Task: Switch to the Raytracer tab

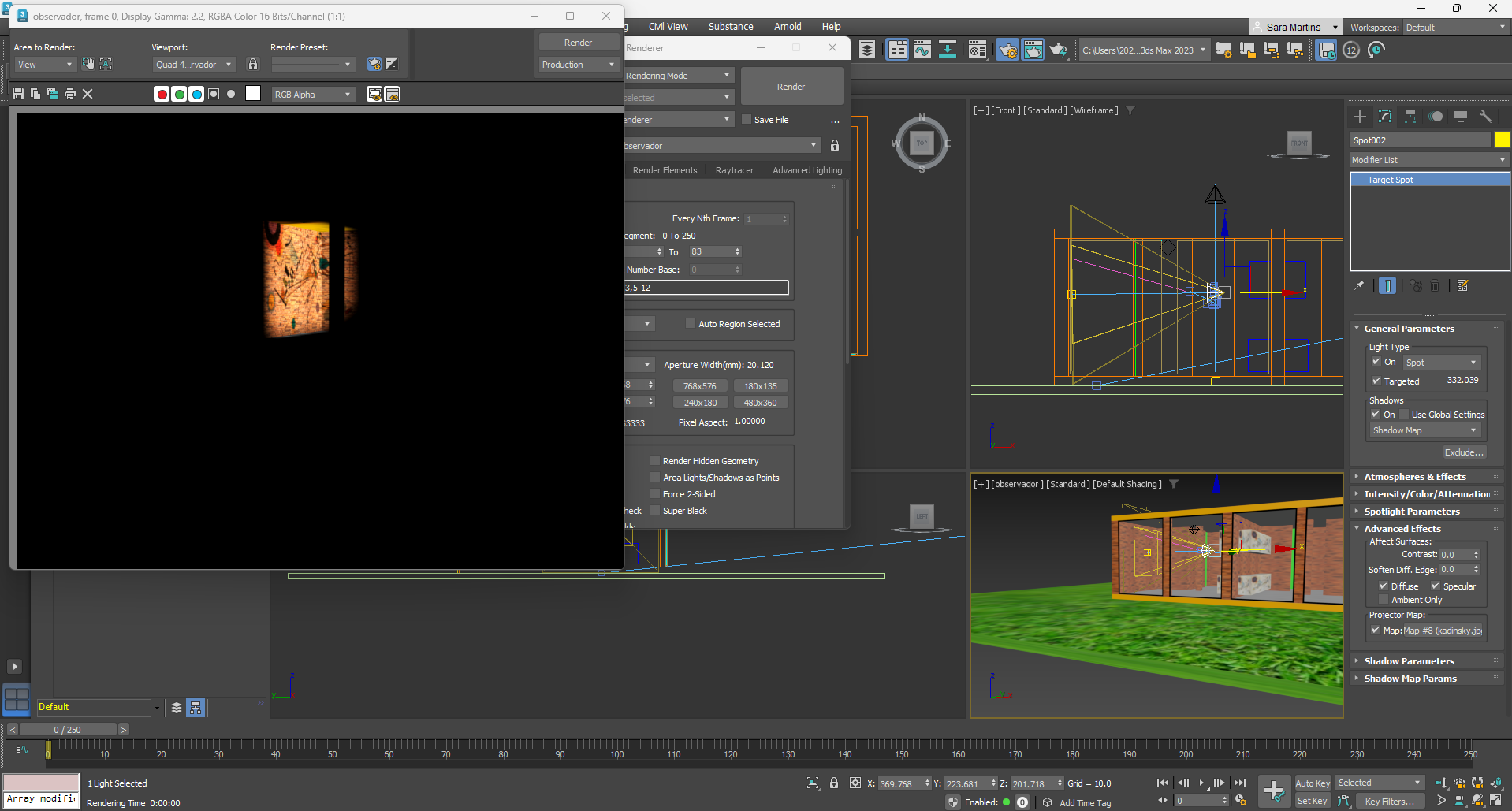Action: 734,170
